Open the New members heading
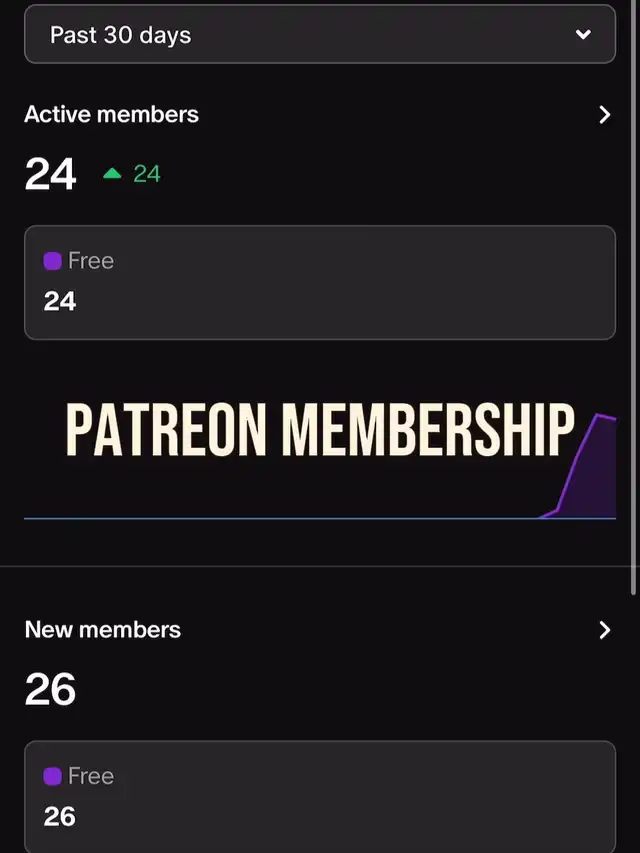 [x=102, y=630]
